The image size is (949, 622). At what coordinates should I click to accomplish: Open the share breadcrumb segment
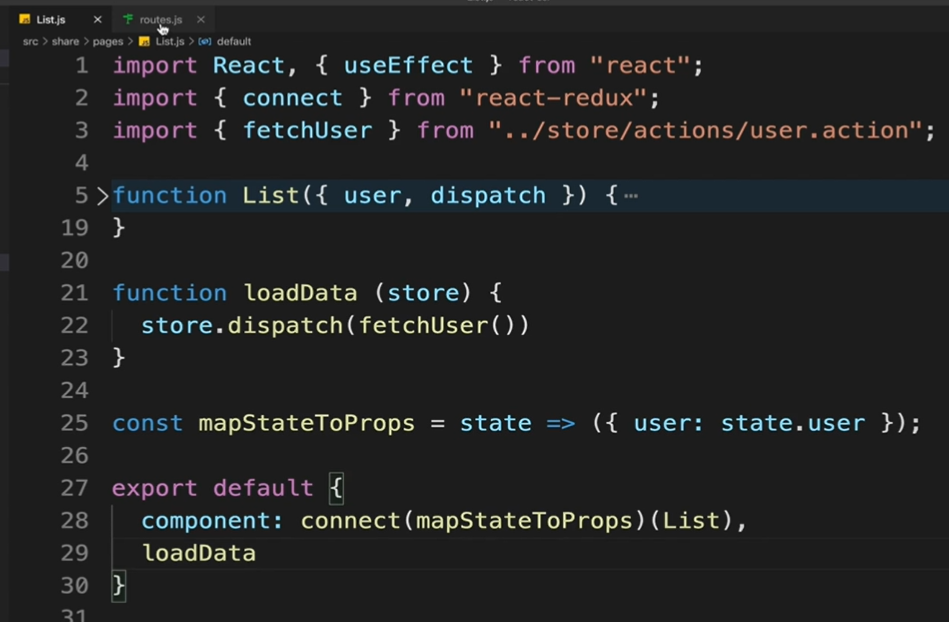pos(65,41)
